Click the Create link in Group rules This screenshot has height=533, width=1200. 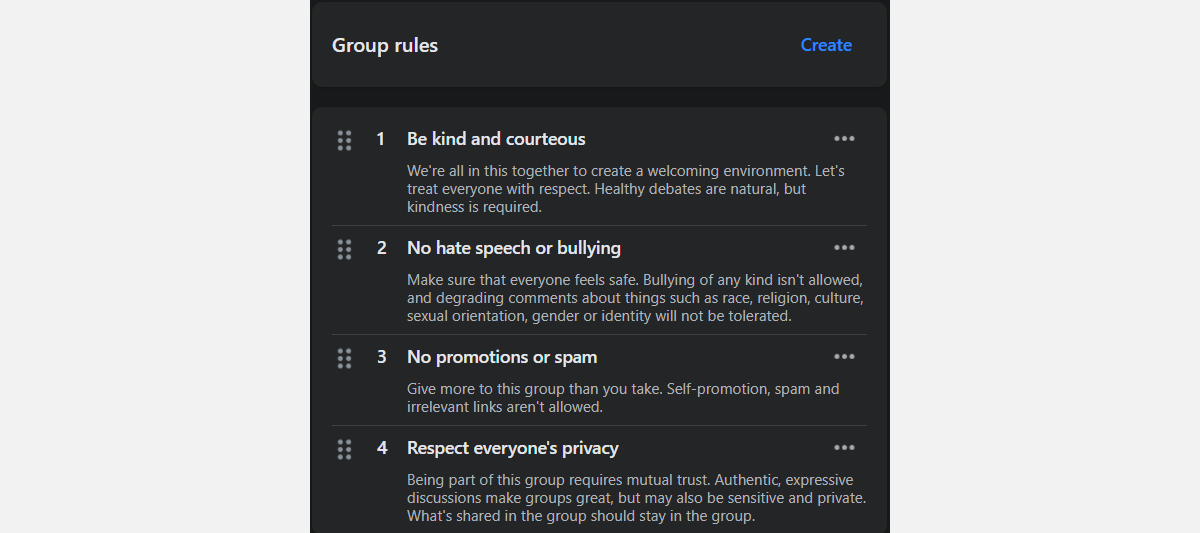[x=826, y=45]
